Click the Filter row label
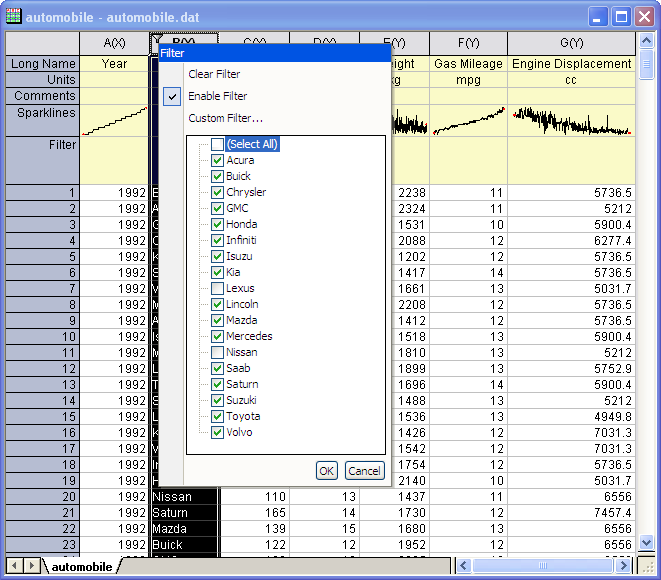 [x=43, y=160]
